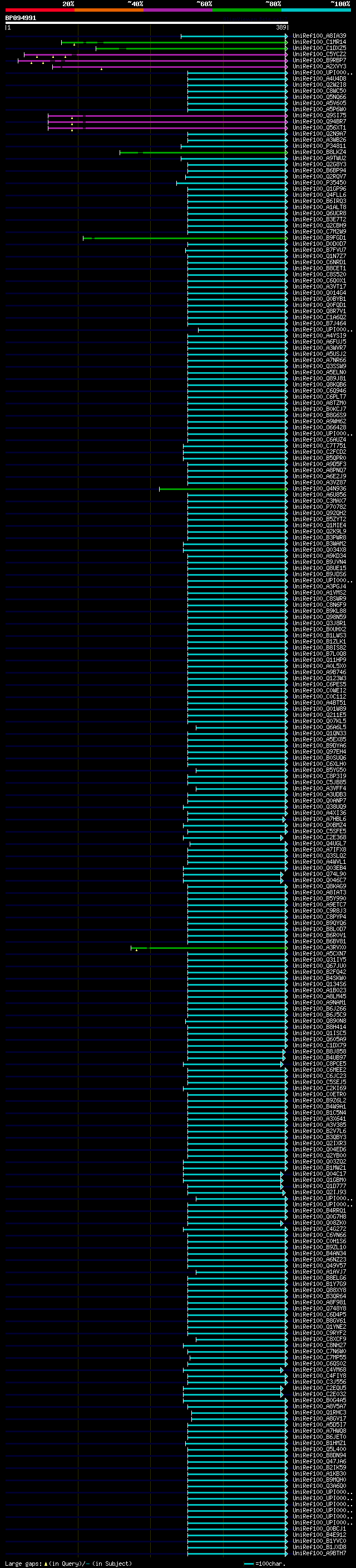Screen dimensions: 356x1568
Task: Click label UniRef100_C2EQU5
Action: pyautogui.click(x=319, y=1388)
